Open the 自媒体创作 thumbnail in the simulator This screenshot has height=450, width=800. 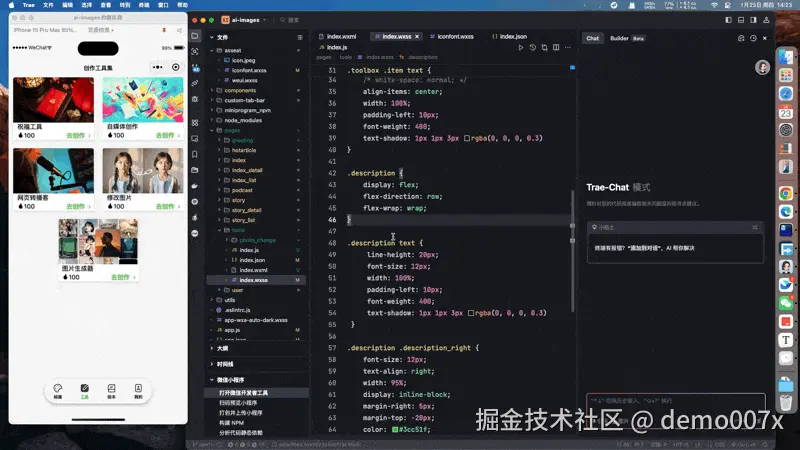pyautogui.click(x=143, y=100)
